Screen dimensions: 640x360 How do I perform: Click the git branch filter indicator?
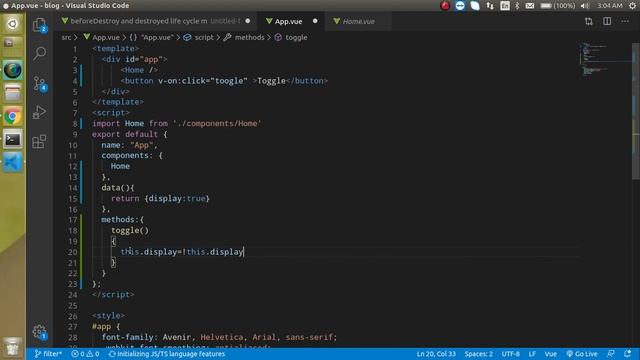click(48, 354)
